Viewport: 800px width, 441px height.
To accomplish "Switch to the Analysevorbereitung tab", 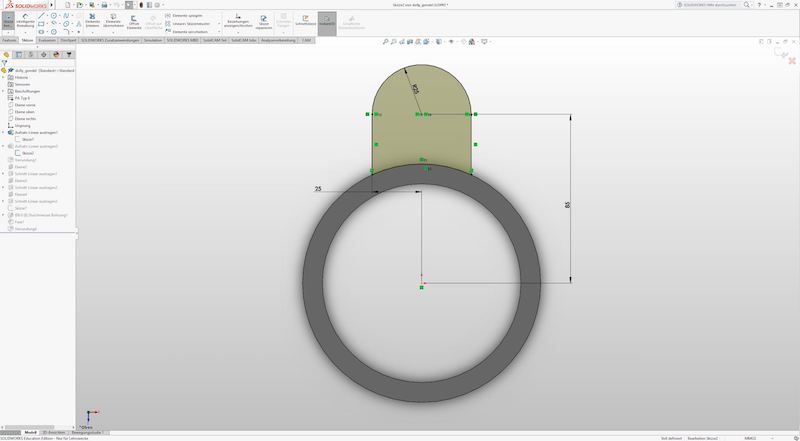I will [278, 40].
